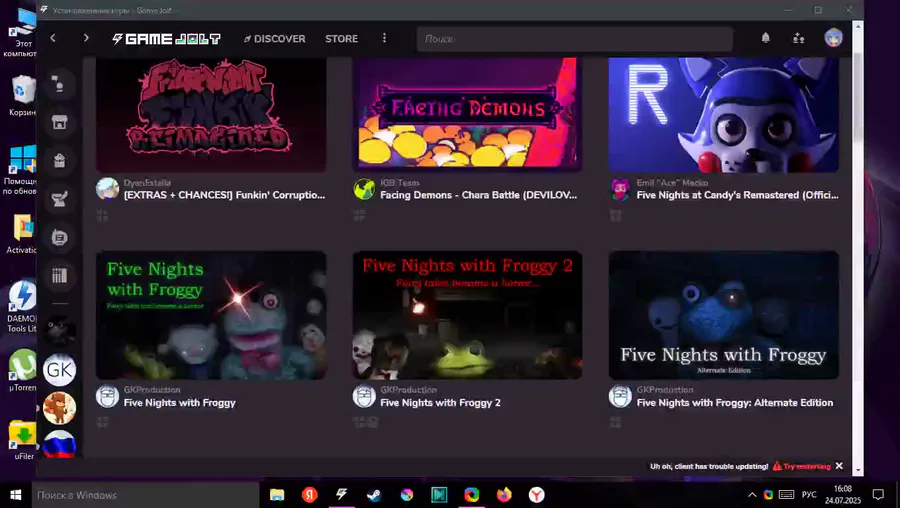Open the GK community in the sidebar
The width and height of the screenshot is (900, 508).
pyautogui.click(x=59, y=370)
